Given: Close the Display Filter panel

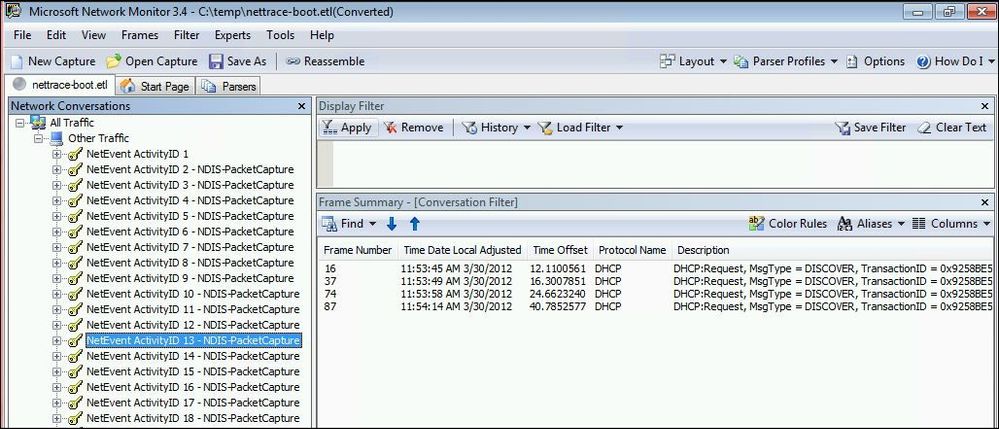Looking at the screenshot, I should (984, 106).
